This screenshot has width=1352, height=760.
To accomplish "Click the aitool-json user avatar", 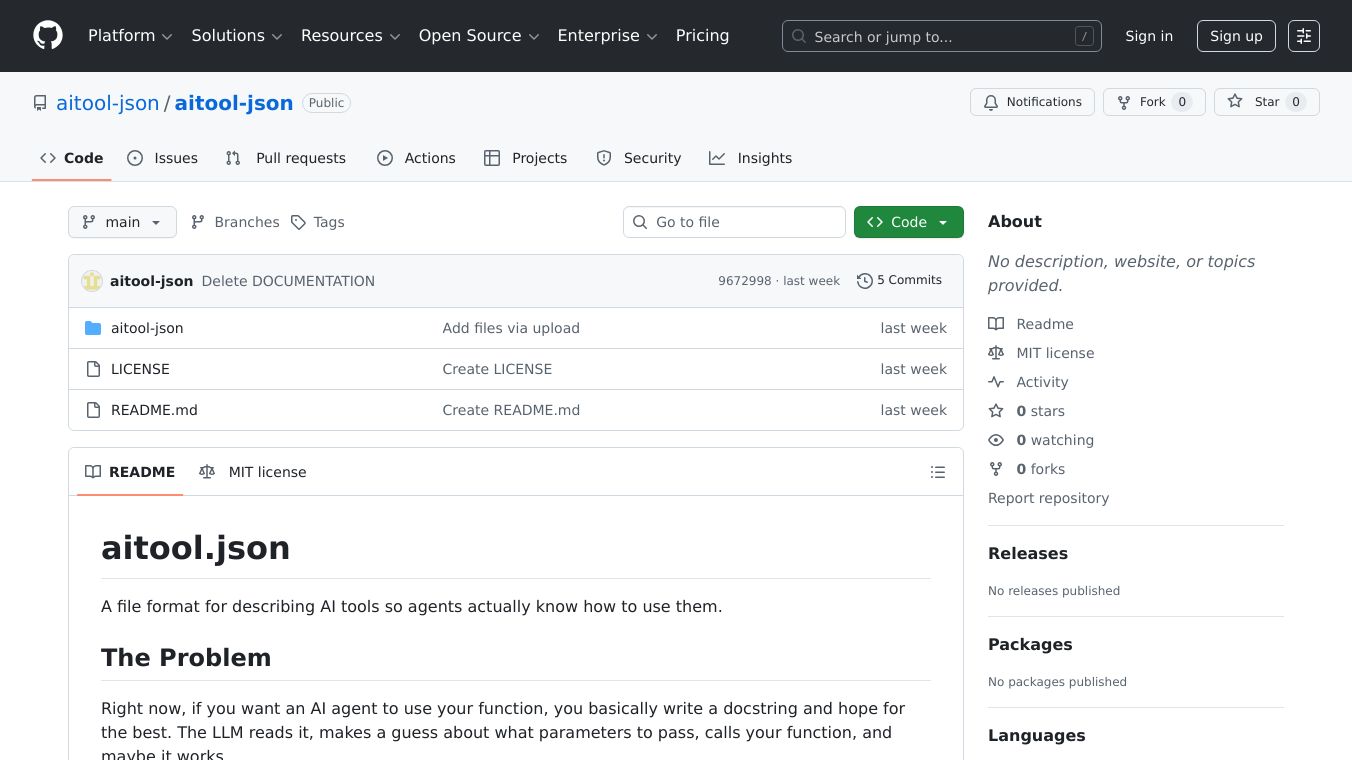I will coord(92,281).
